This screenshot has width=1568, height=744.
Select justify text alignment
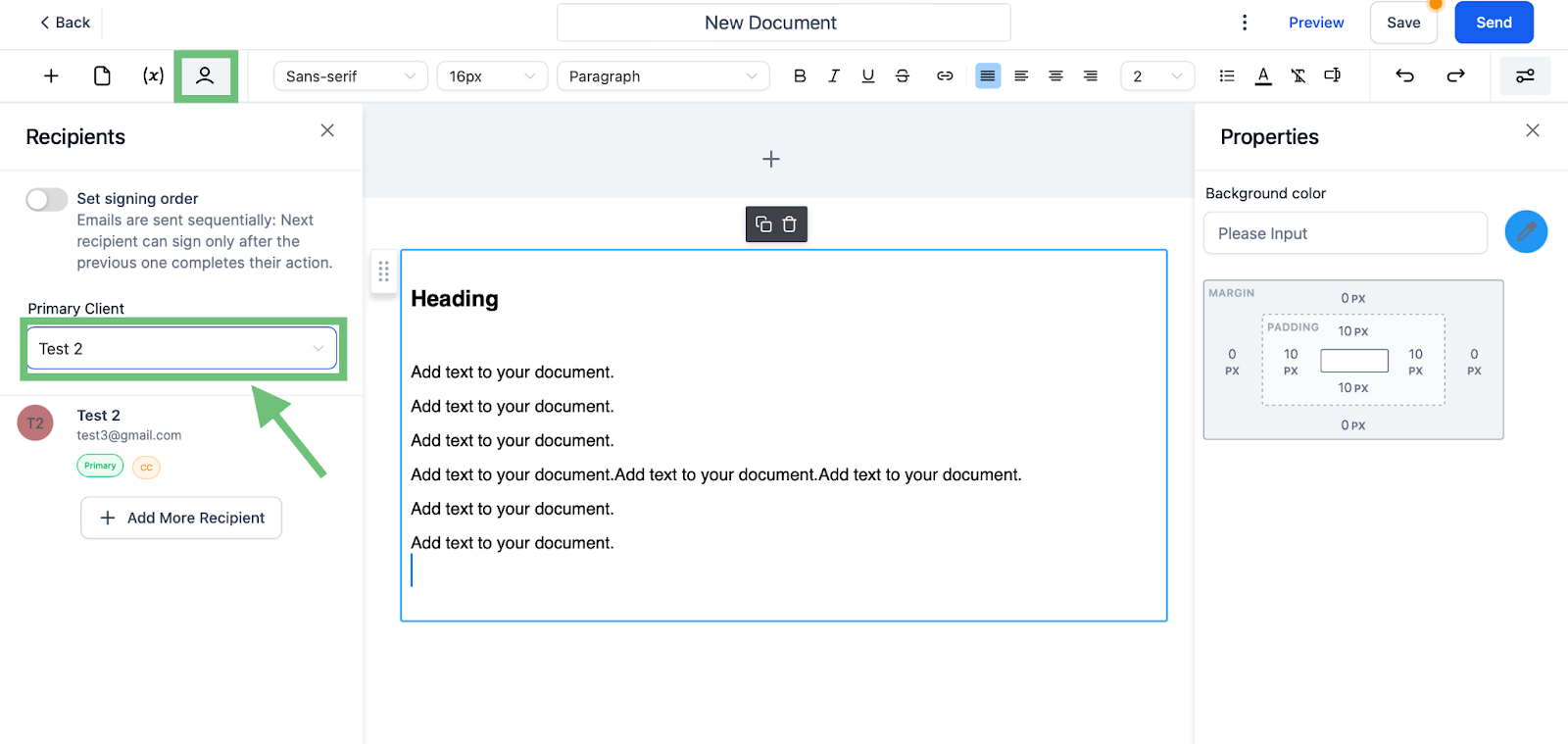[988, 75]
